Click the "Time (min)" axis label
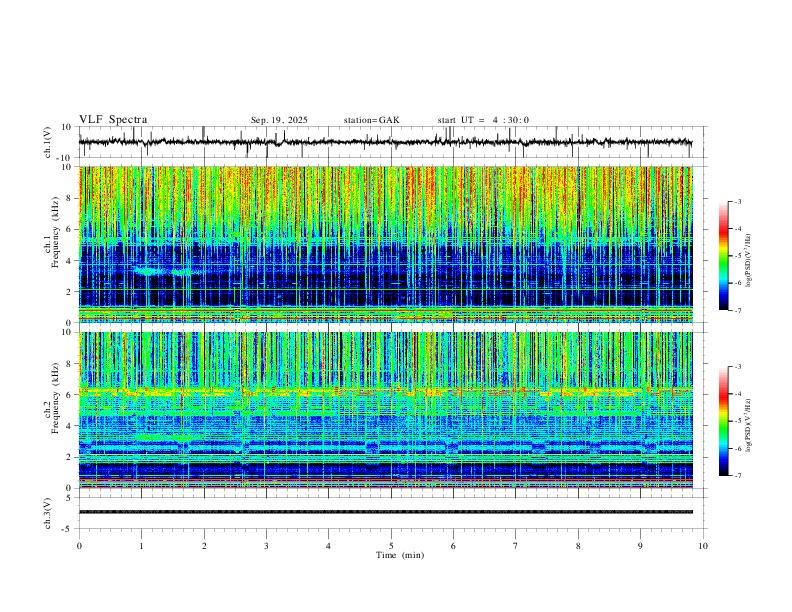Screen dimensions: 792x612 400,555
